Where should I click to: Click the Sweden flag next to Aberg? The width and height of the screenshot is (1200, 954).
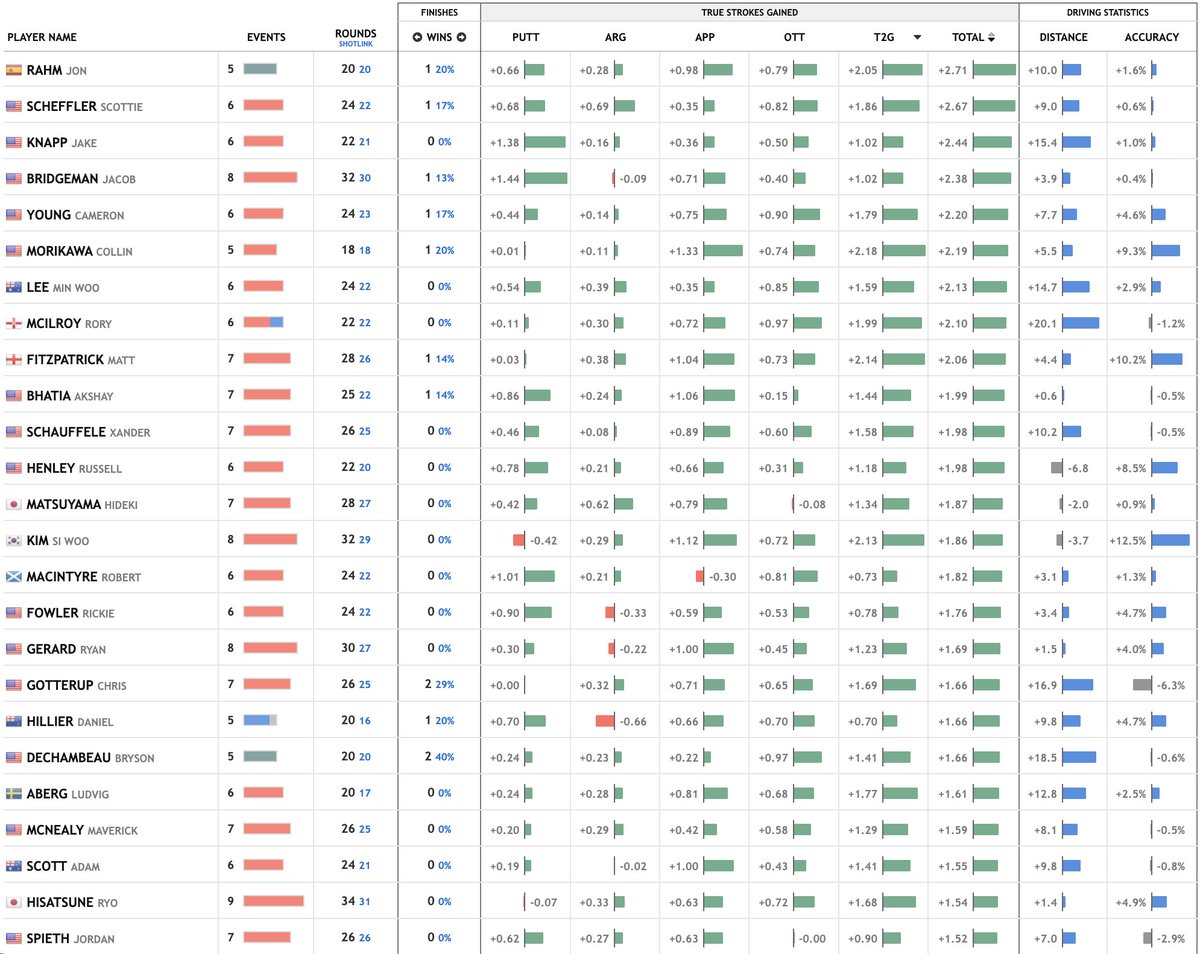[x=13, y=793]
